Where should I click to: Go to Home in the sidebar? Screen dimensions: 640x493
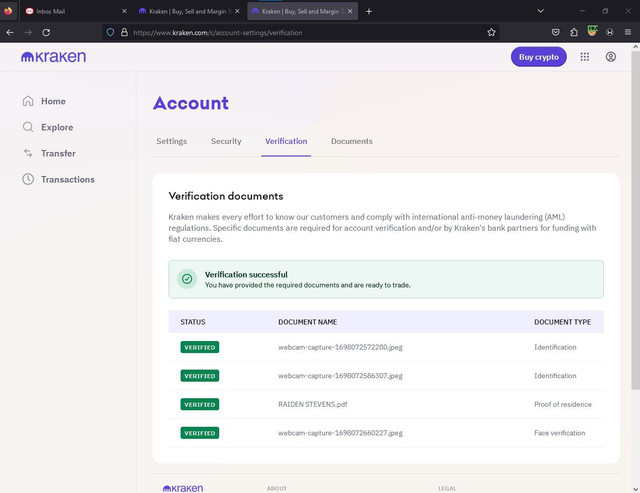click(x=53, y=101)
